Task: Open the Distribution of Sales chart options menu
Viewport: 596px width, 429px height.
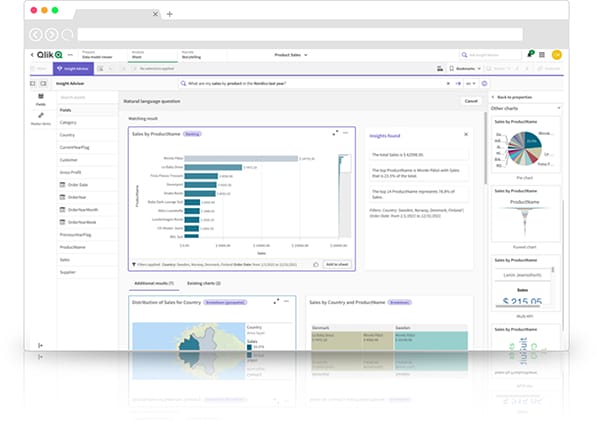Action: [287, 301]
